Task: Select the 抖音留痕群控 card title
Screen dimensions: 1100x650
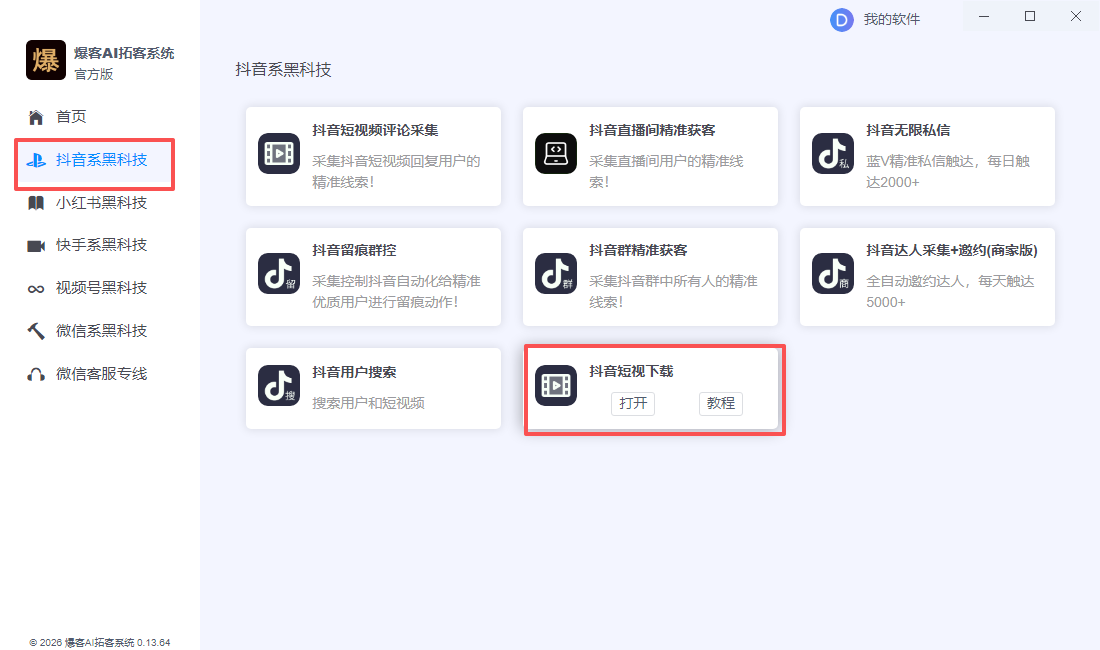Action: coord(354,250)
